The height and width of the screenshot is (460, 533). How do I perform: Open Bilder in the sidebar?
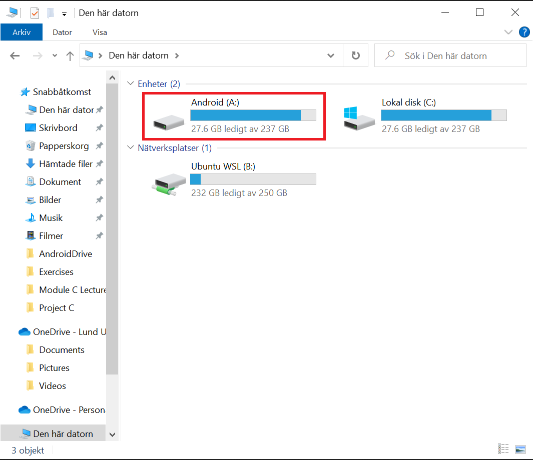click(x=44, y=200)
